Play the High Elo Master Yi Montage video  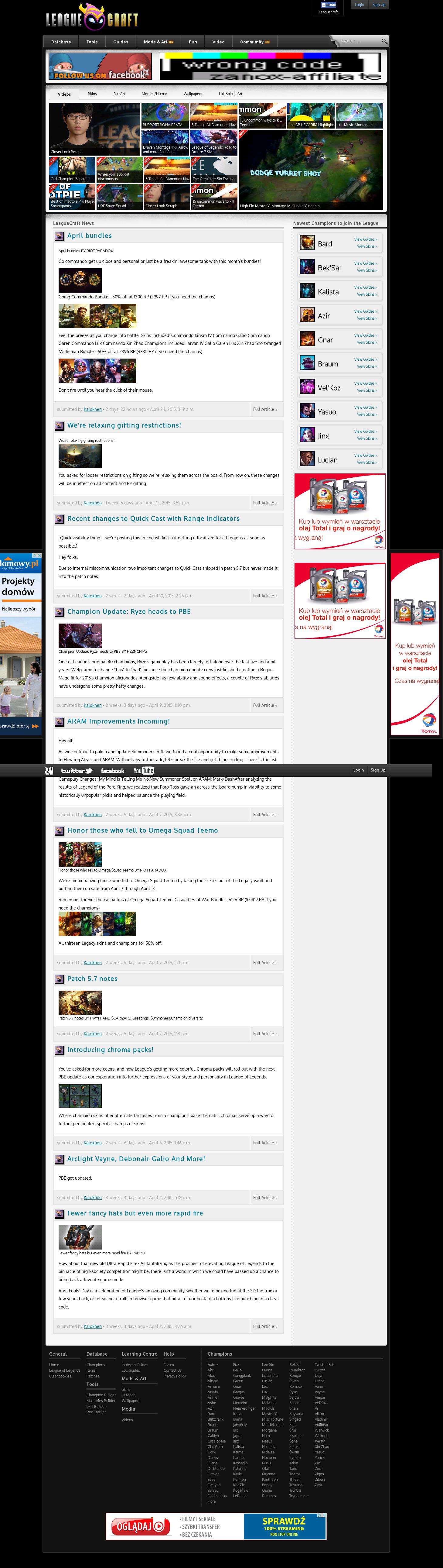click(x=311, y=170)
